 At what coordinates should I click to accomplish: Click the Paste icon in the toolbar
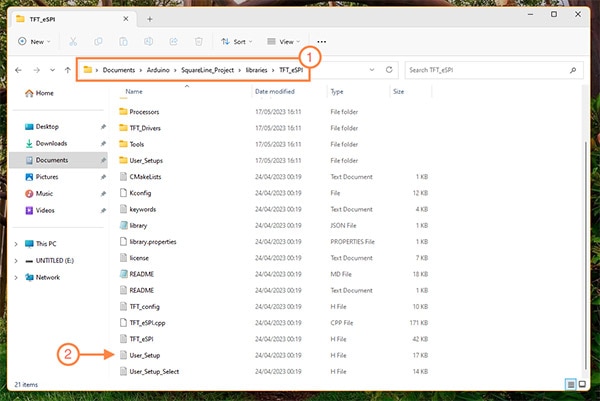[124, 42]
